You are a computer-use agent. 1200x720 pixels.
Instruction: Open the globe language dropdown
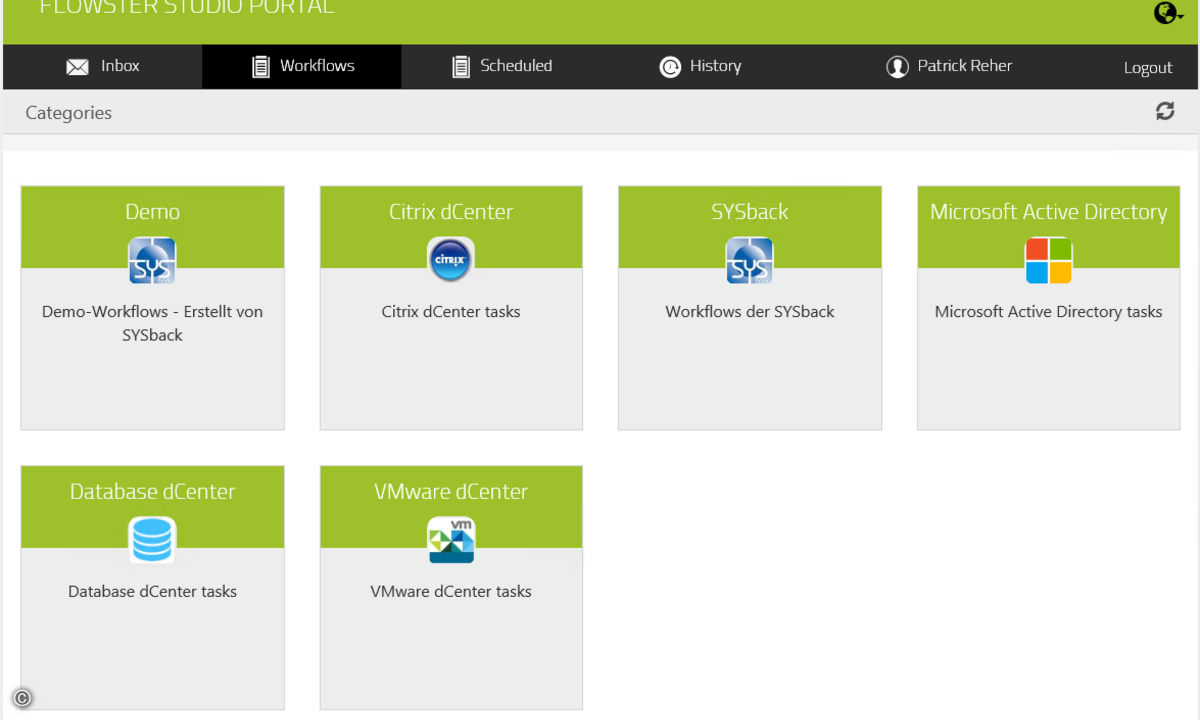pyautogui.click(x=1168, y=13)
